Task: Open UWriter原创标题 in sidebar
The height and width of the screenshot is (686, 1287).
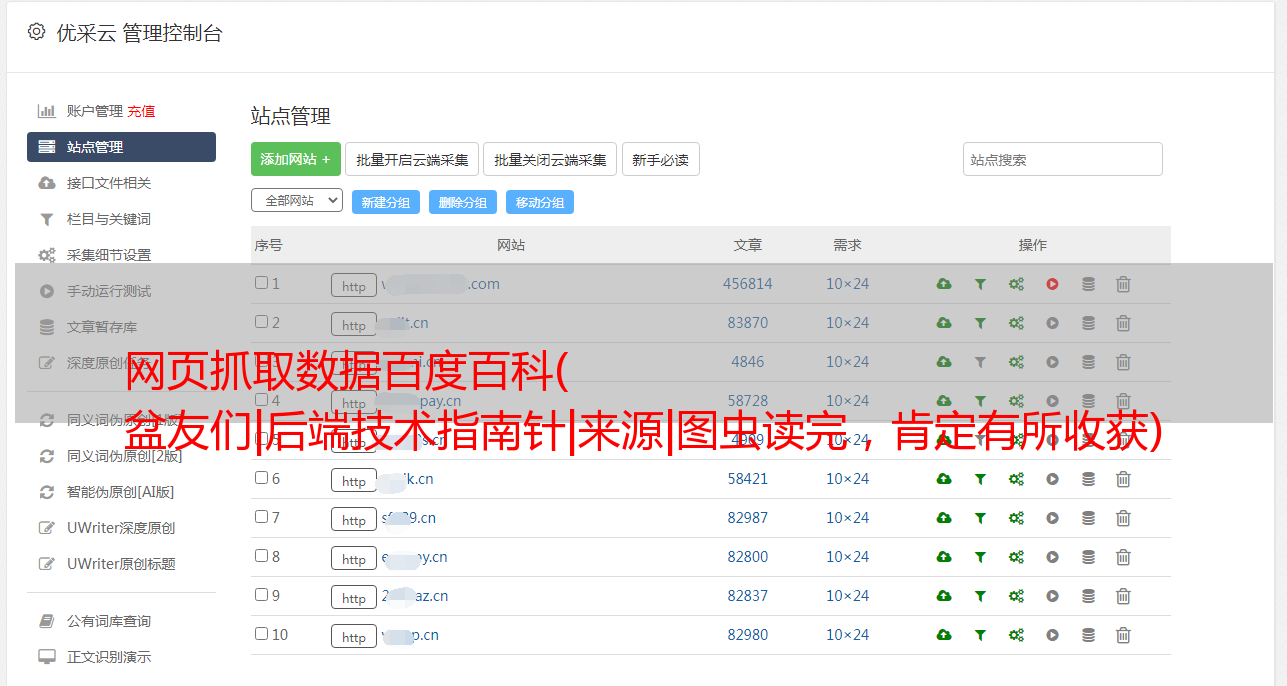Action: click(x=121, y=564)
